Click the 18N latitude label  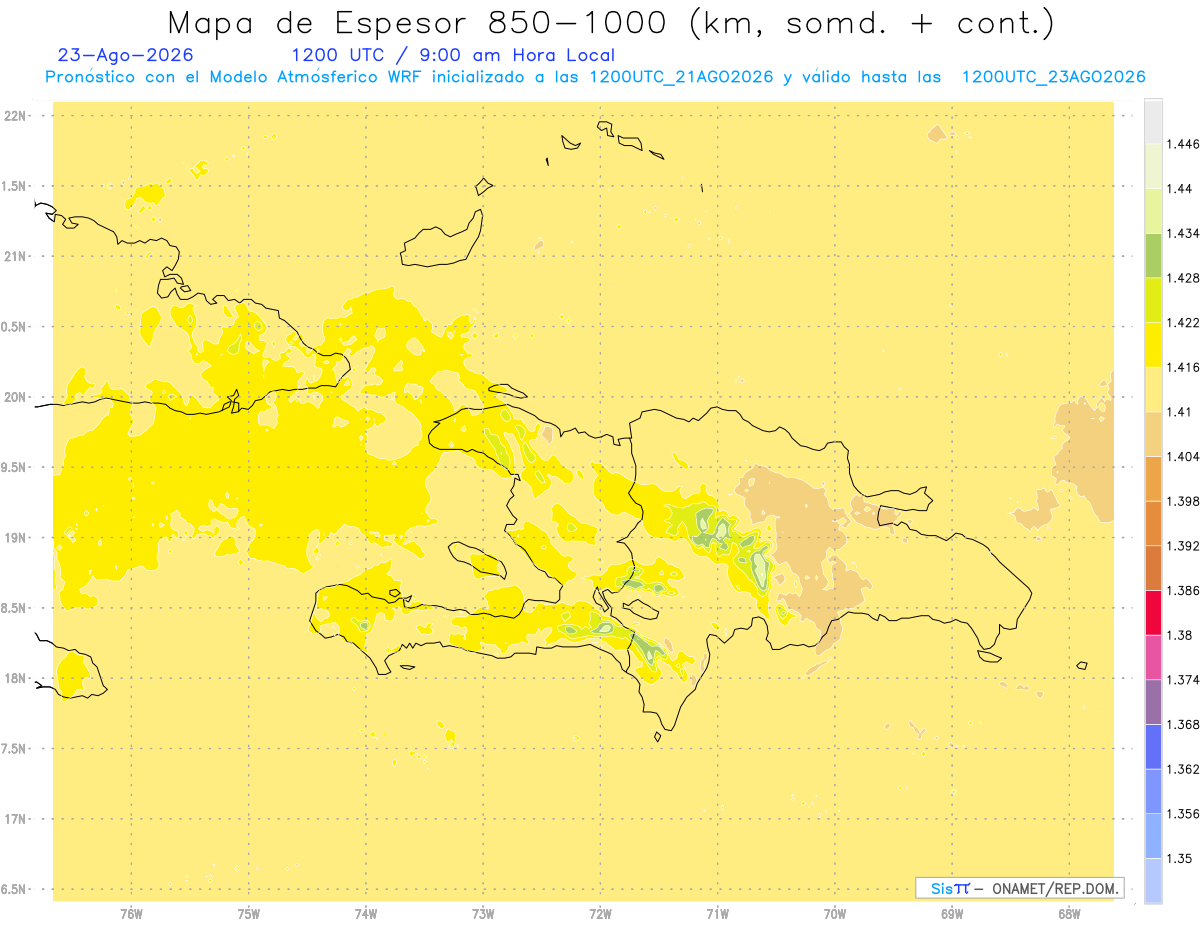click(16, 678)
